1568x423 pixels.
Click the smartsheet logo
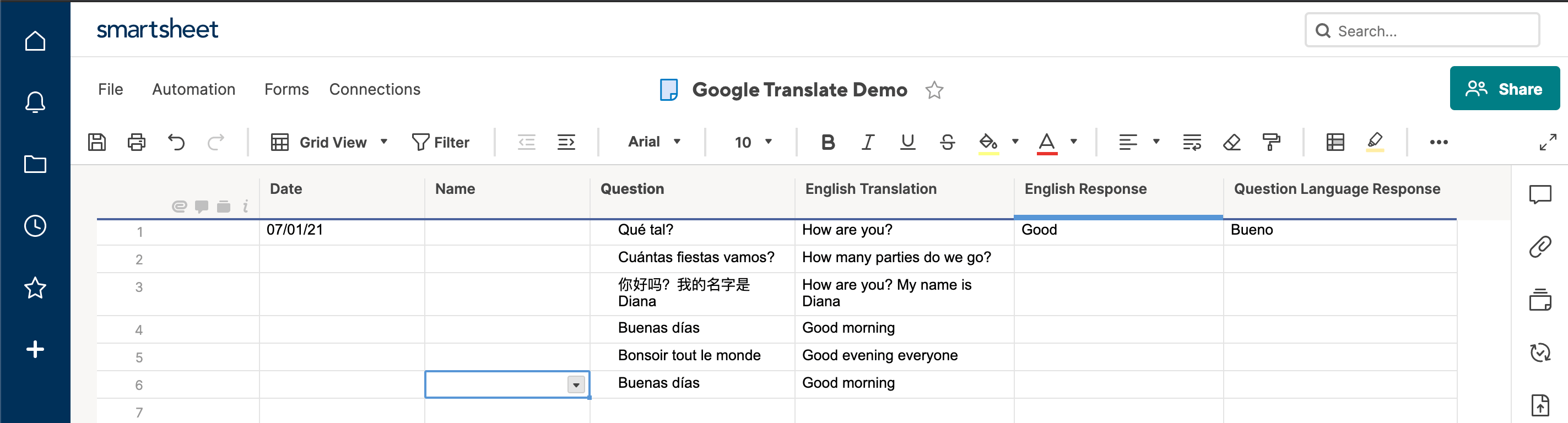(157, 29)
